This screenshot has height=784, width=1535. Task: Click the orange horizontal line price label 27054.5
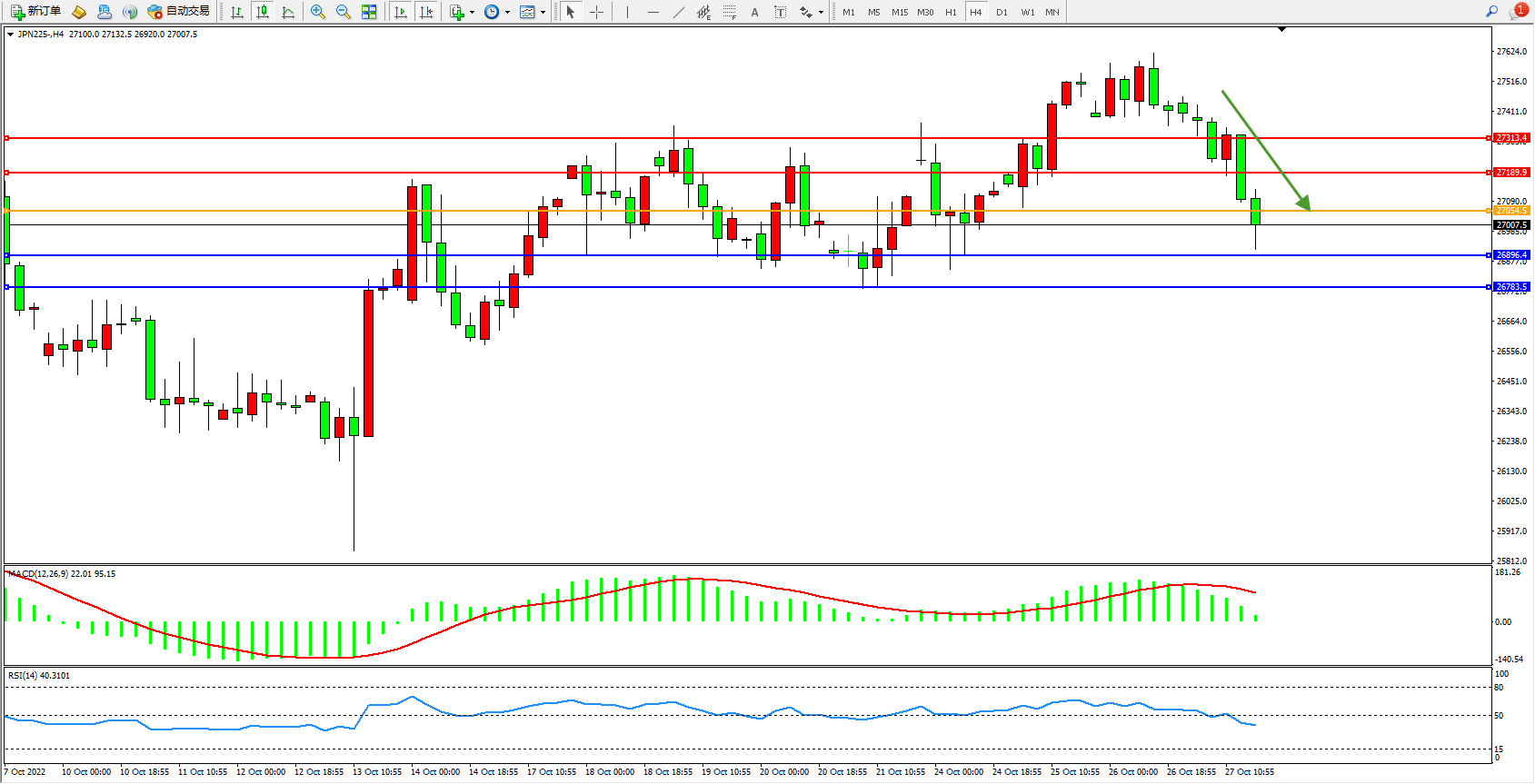(1512, 211)
